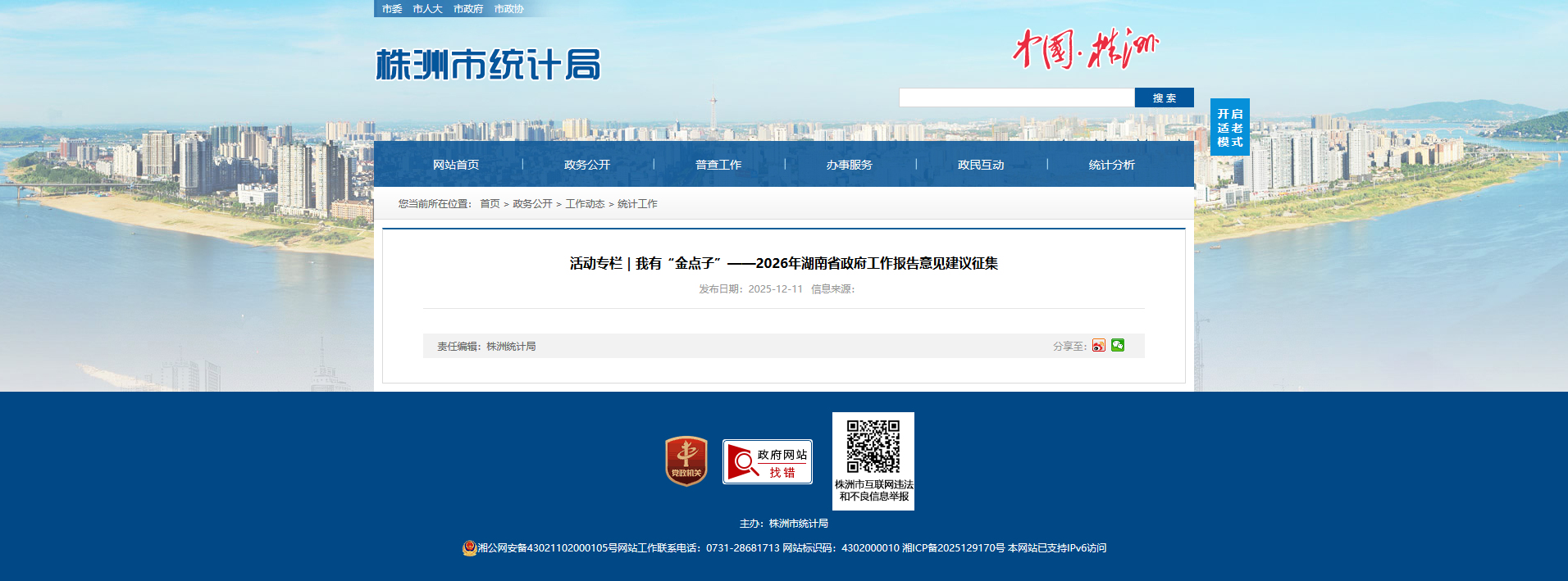This screenshot has height=581, width=1568.
Task: Open the 办事服务 navigation menu
Action: pyautogui.click(x=850, y=165)
